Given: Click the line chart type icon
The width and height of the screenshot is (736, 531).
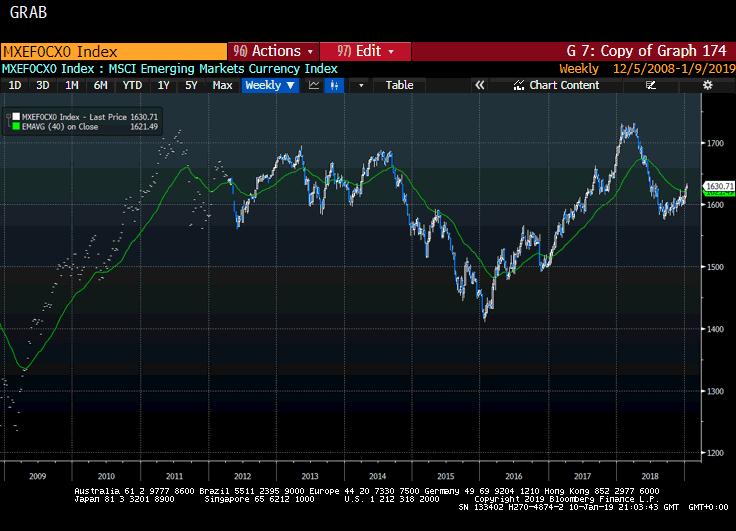Looking at the screenshot, I should (x=314, y=85).
